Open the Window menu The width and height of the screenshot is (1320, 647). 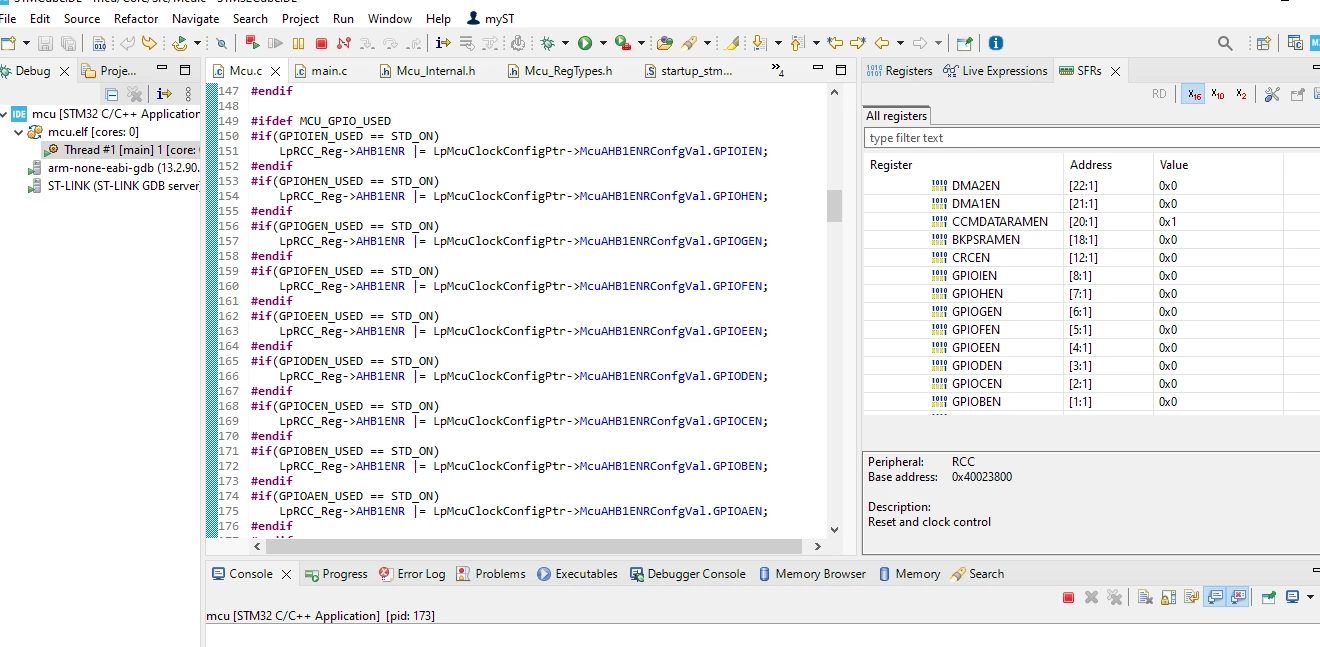click(x=390, y=18)
